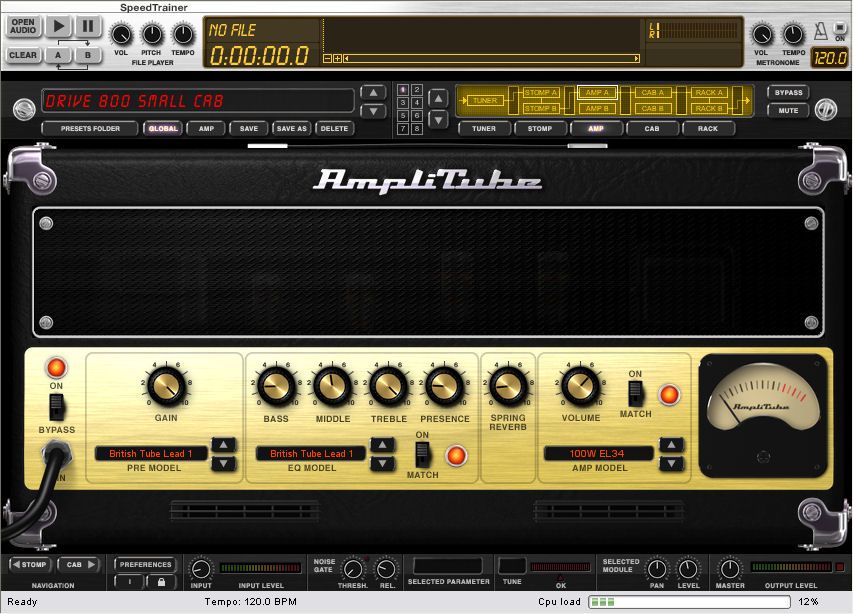853x614 pixels.
Task: Select the AMP preset scope button beside GLOBAL
Action: [x=206, y=129]
